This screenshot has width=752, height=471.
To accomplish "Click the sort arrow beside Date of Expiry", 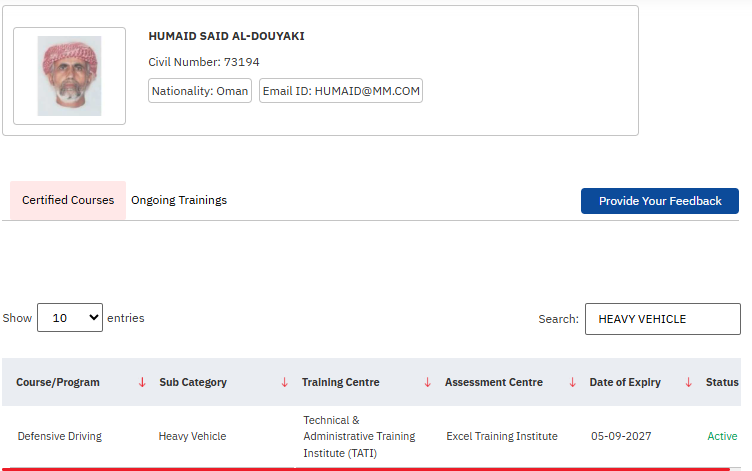I will pos(688,382).
